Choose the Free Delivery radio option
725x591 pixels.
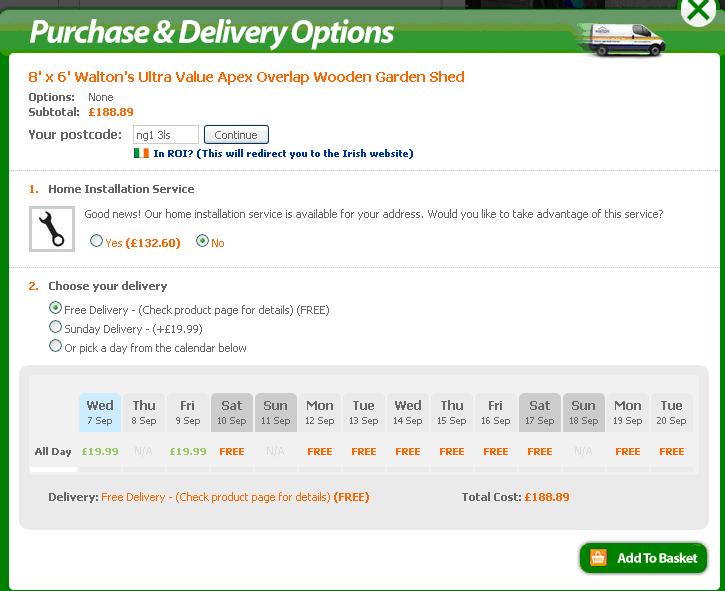click(x=55, y=308)
